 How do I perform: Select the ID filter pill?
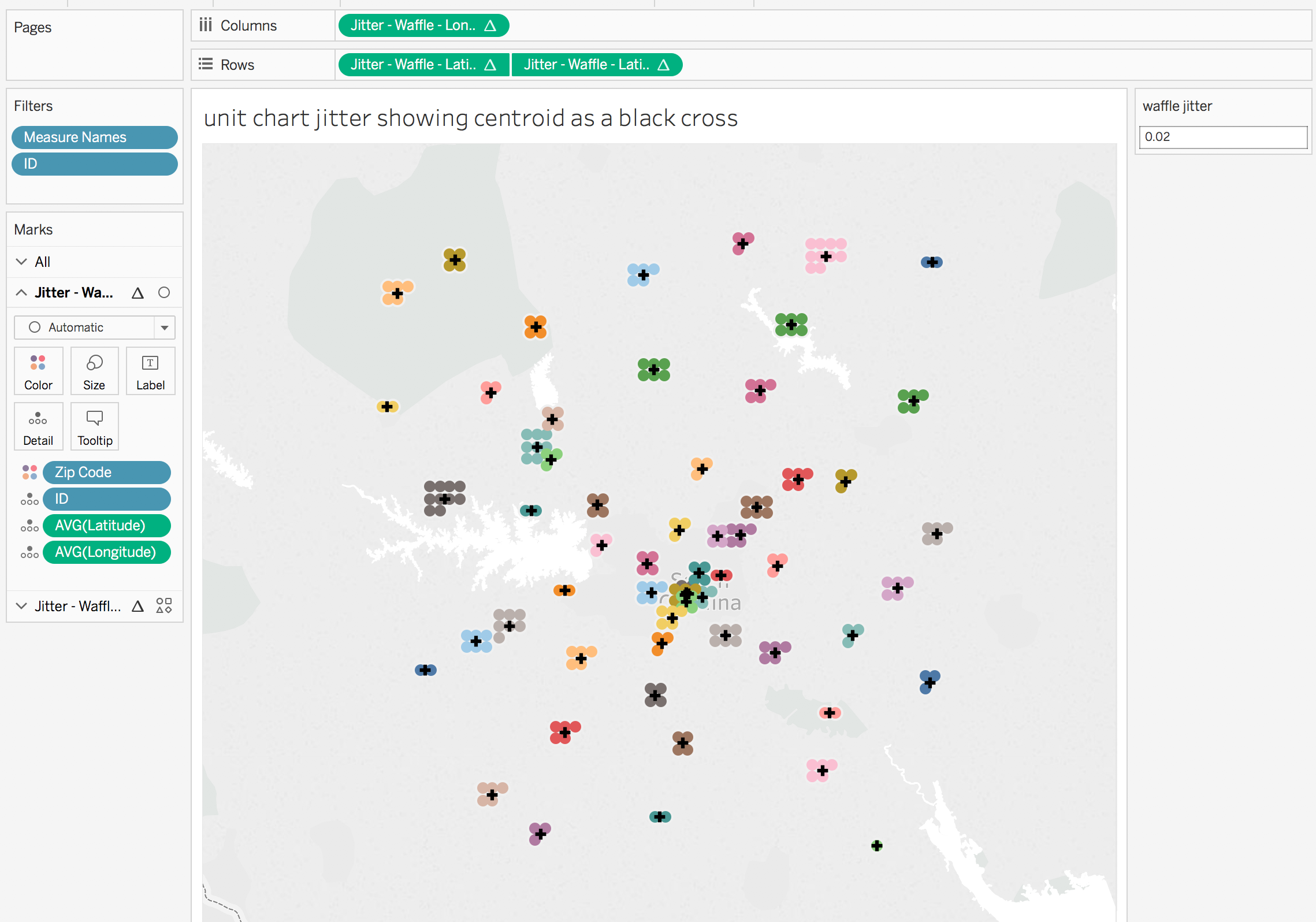(x=95, y=164)
